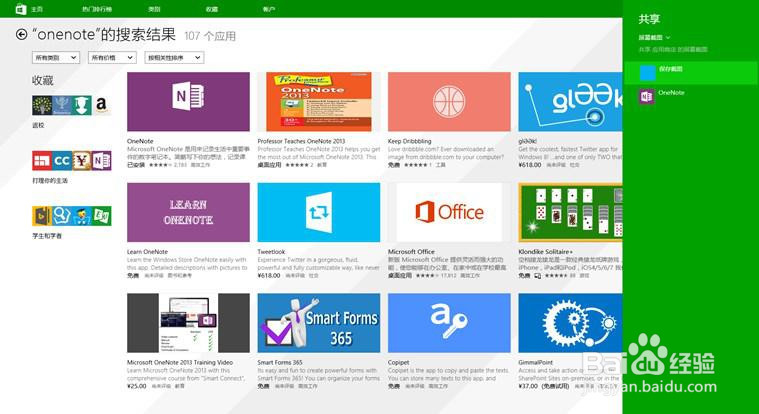The width and height of the screenshot is (759, 414).
Task: Open the 收藏 collections tab in the top bar
Action: point(212,10)
